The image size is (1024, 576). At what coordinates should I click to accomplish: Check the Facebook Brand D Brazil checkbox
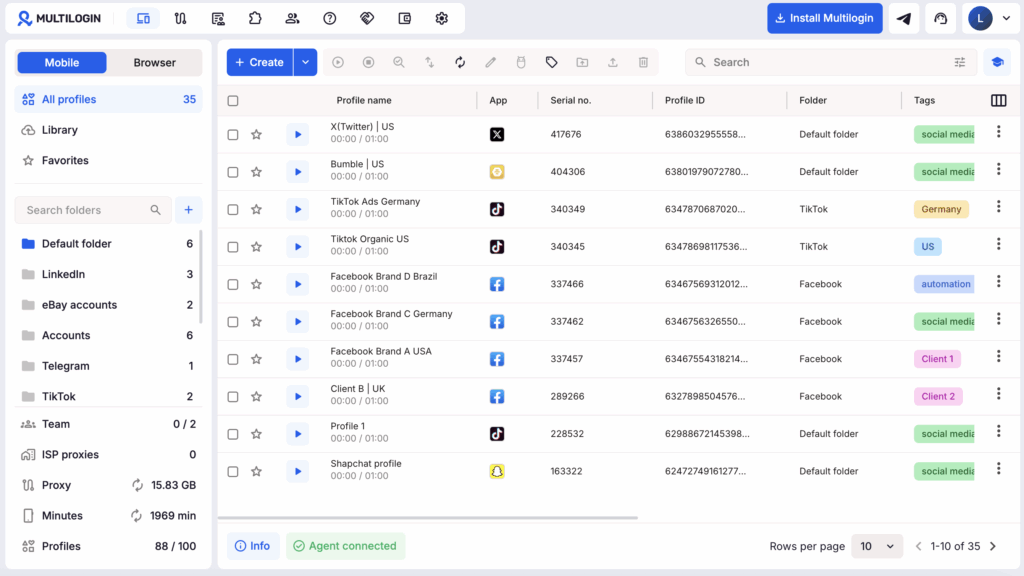click(x=233, y=284)
